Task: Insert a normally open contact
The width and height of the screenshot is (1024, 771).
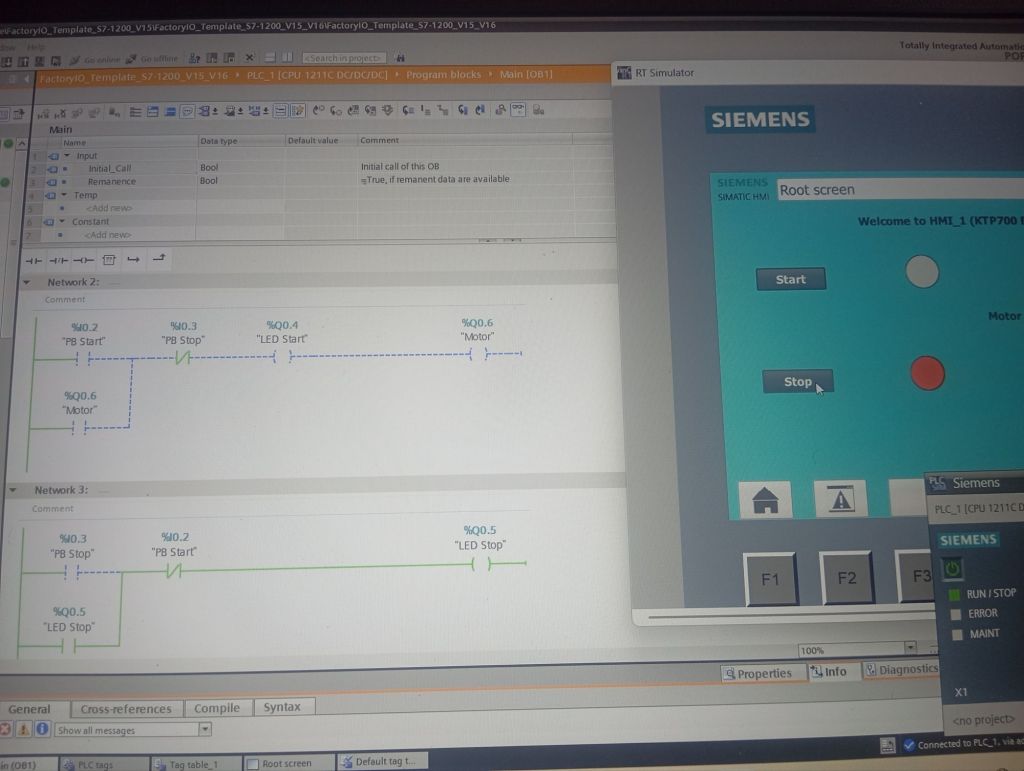Action: [32, 260]
